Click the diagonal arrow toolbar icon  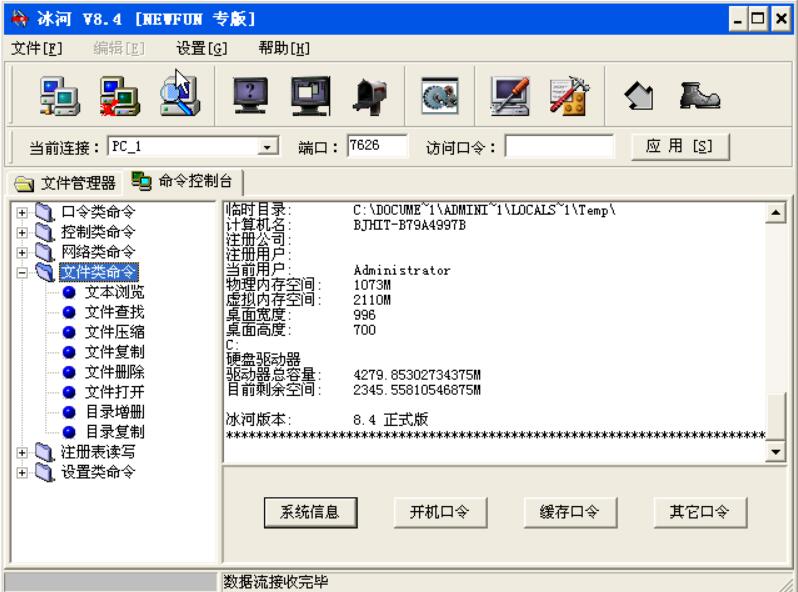(639, 96)
